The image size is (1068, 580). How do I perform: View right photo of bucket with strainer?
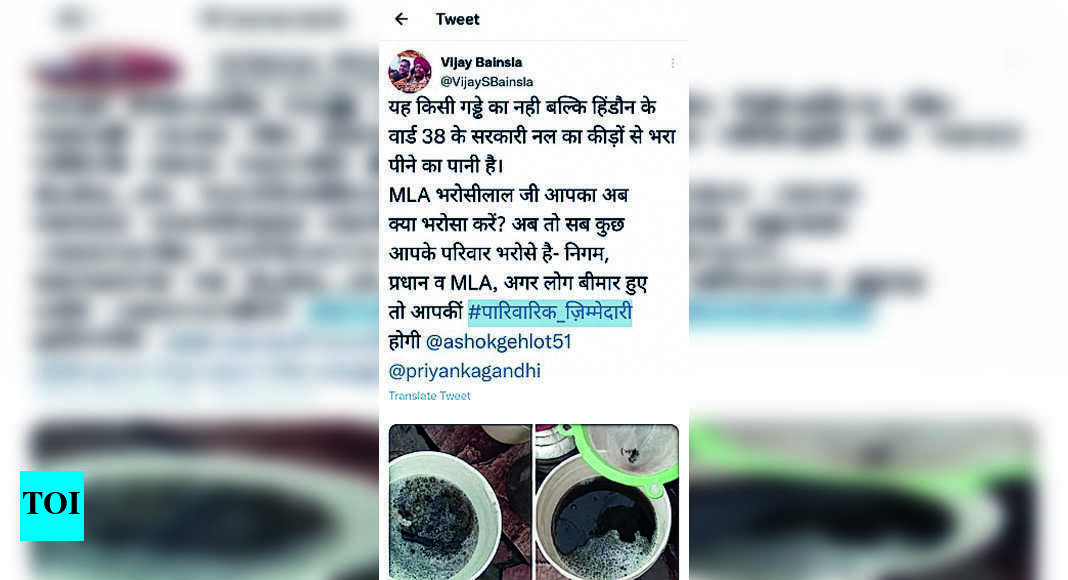pos(607,502)
